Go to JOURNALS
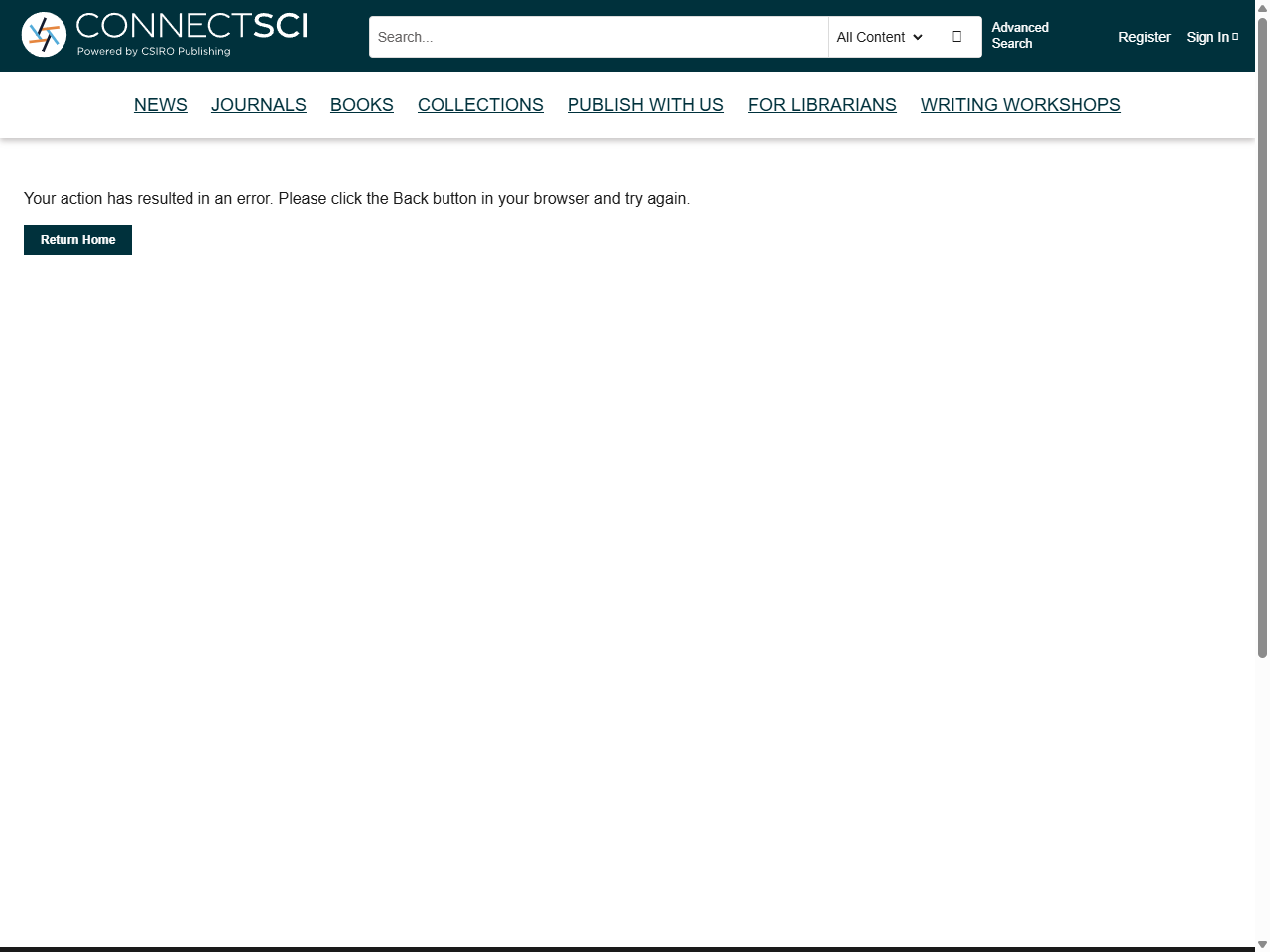Screen dimensions: 1270x952 (259, 105)
